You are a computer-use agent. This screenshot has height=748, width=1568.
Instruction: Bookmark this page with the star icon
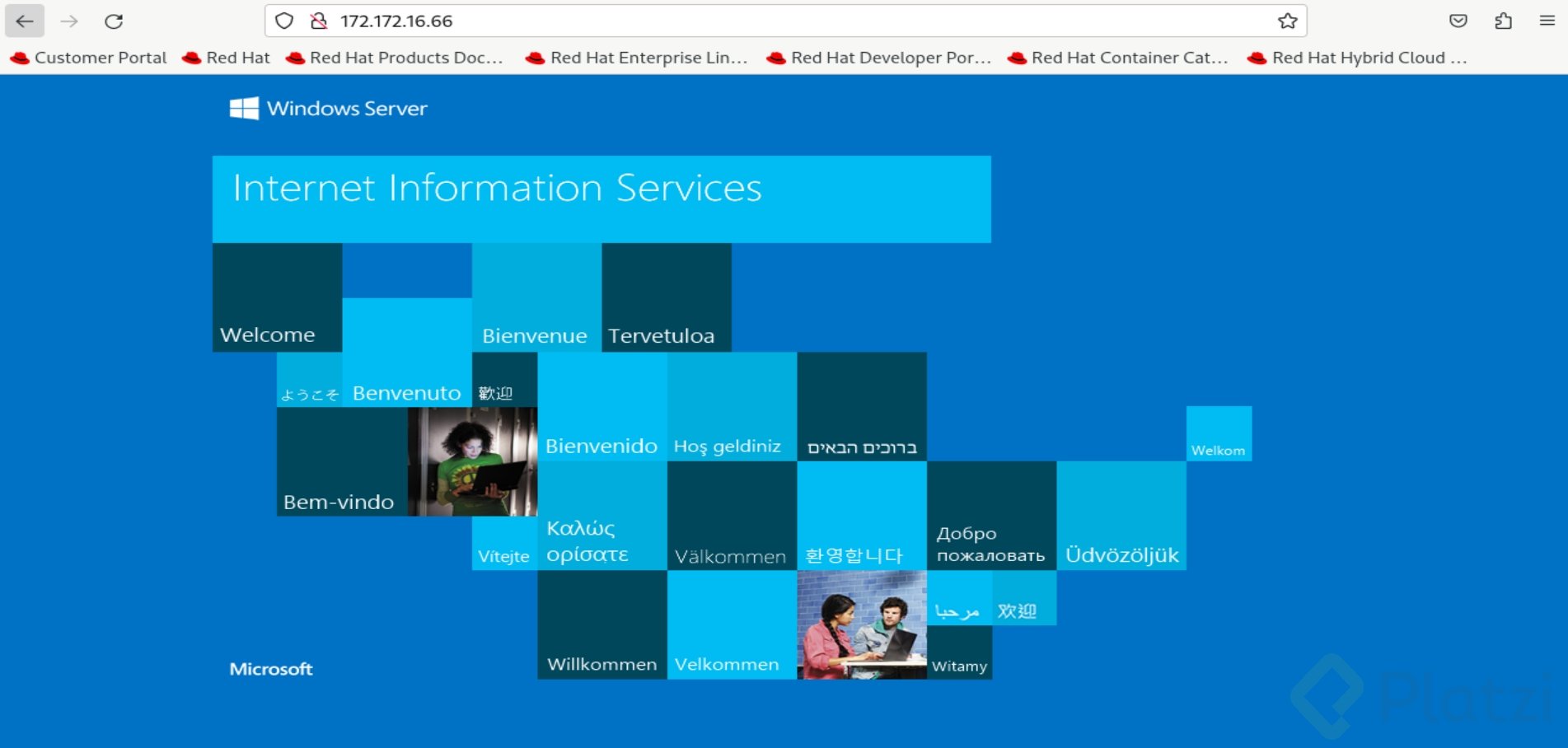[x=1288, y=21]
